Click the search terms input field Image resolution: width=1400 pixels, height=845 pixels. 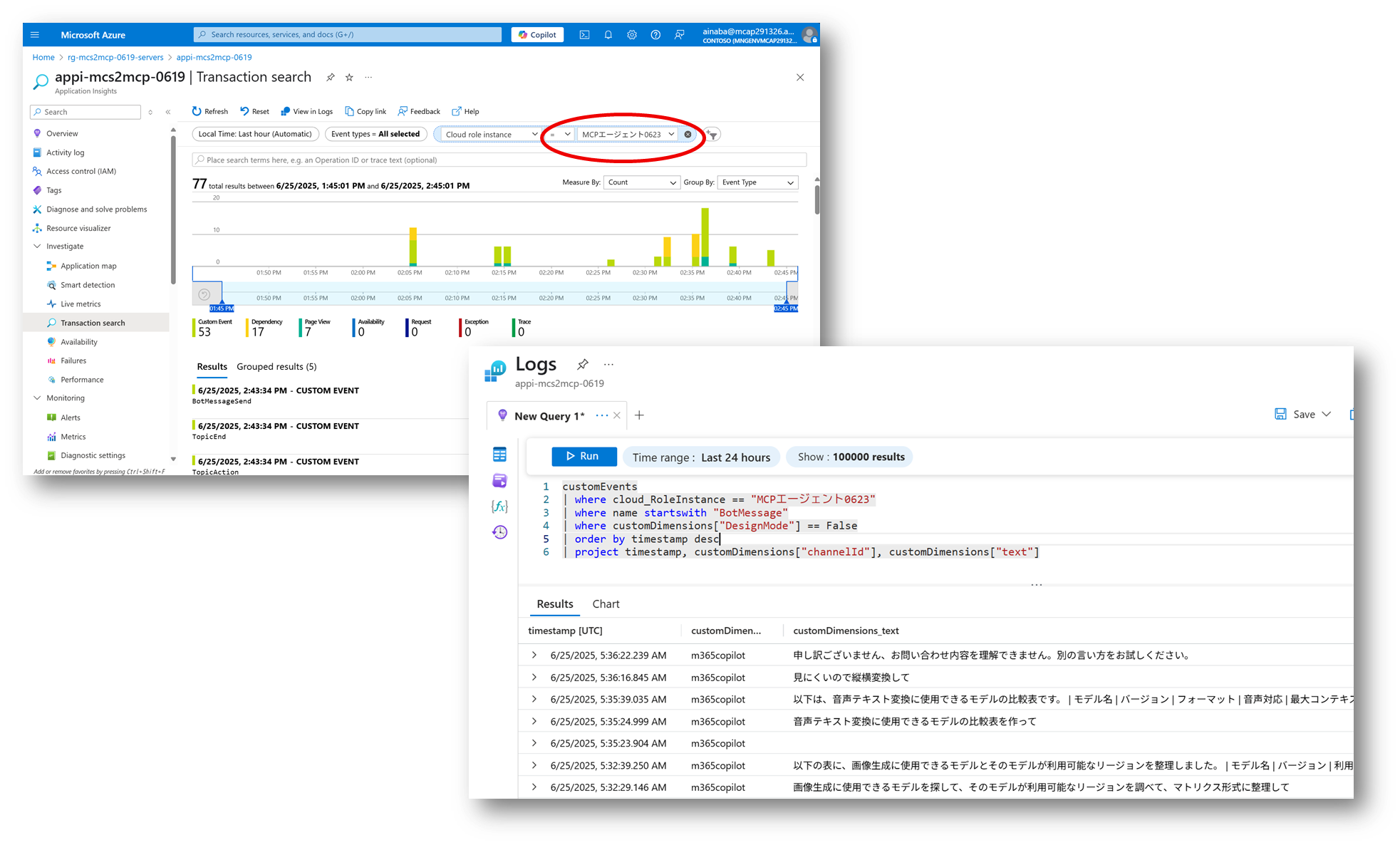(499, 160)
